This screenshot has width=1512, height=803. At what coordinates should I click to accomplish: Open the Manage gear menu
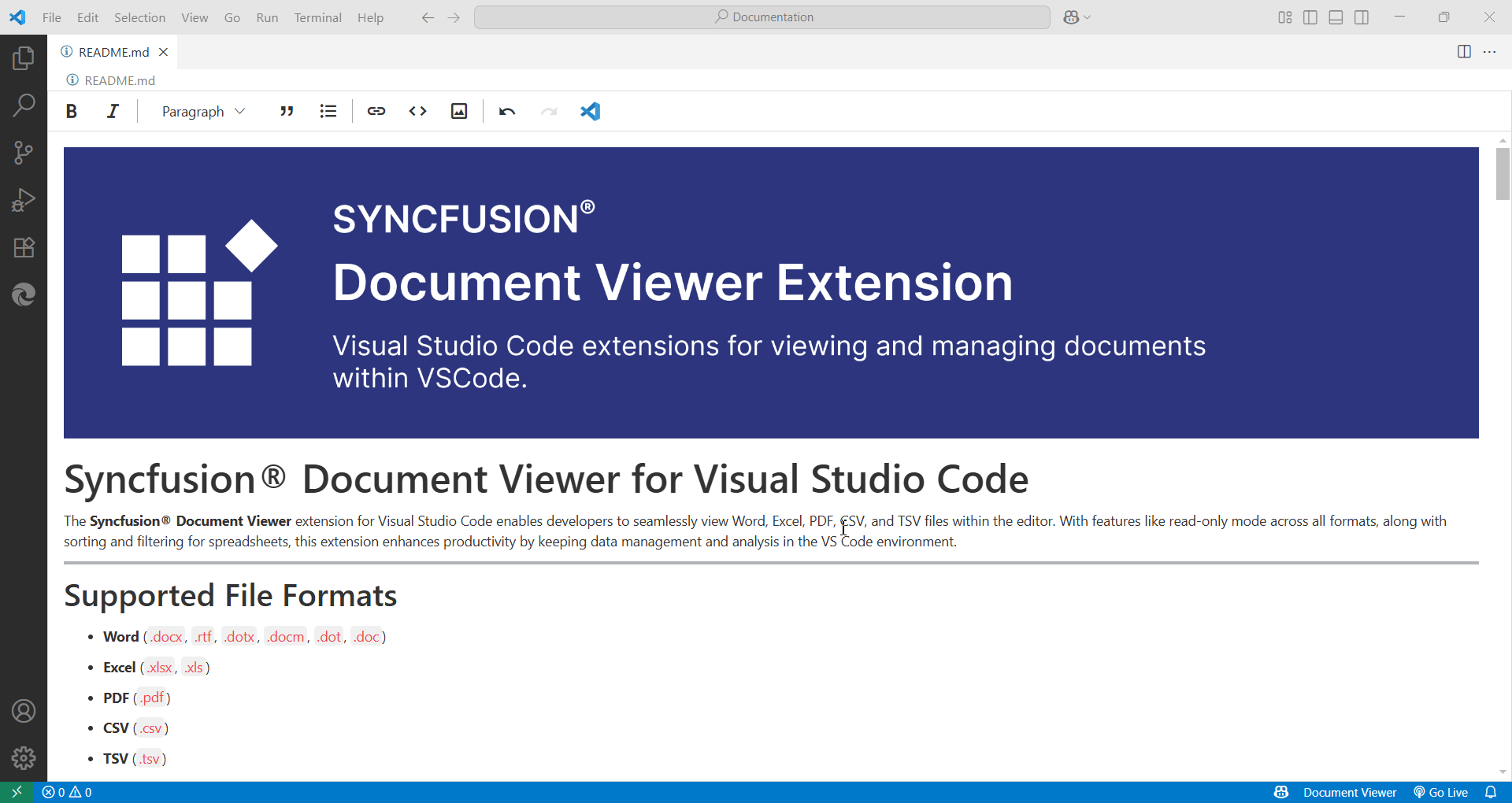pos(24,758)
